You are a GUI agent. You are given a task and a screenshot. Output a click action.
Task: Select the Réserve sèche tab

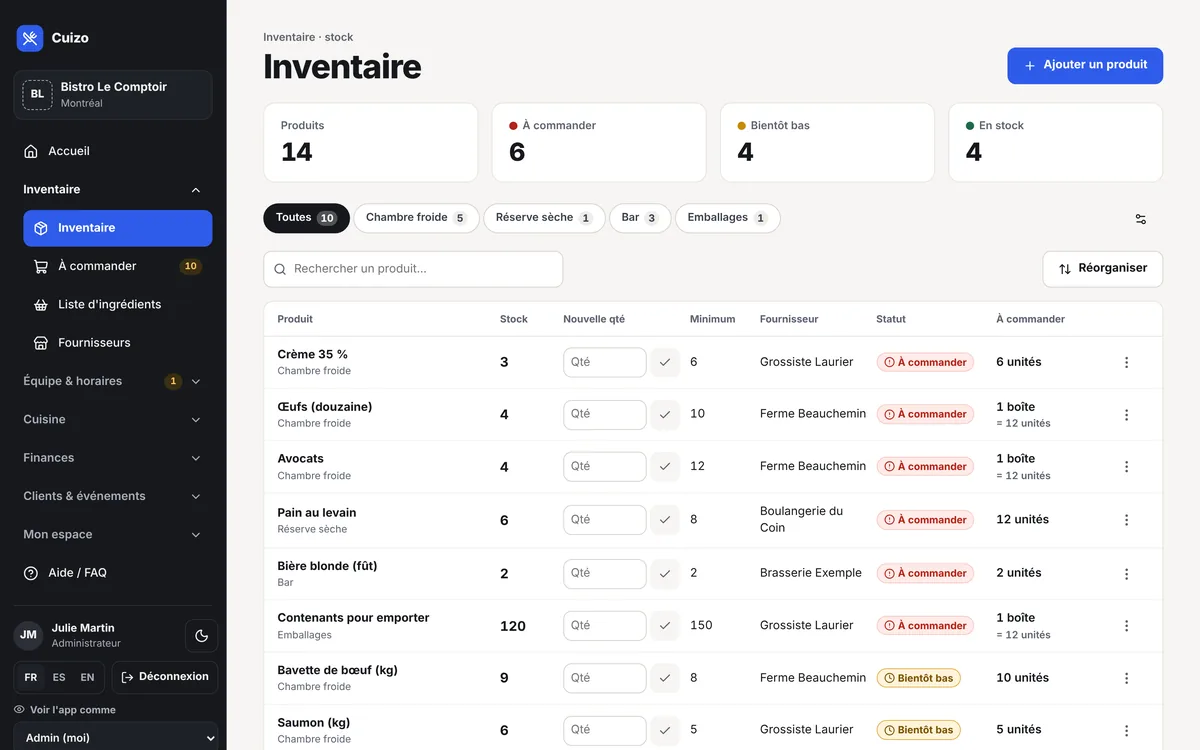544,218
